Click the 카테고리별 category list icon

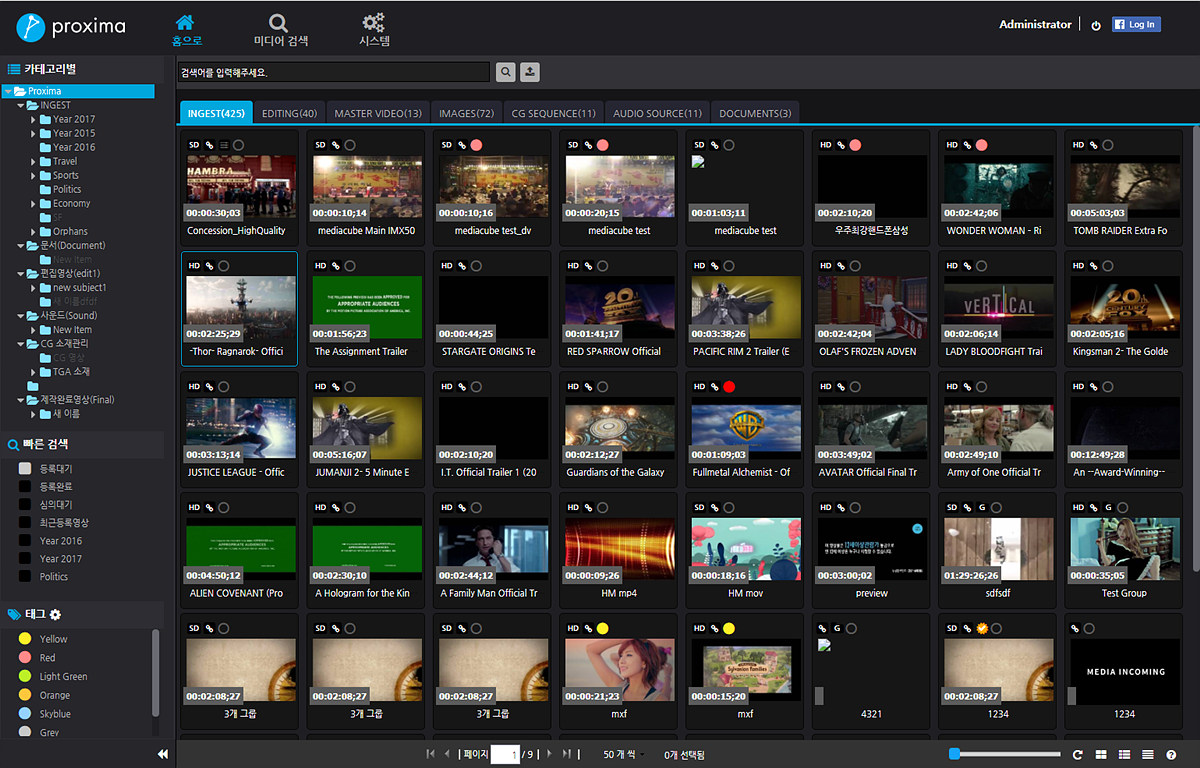coord(14,69)
